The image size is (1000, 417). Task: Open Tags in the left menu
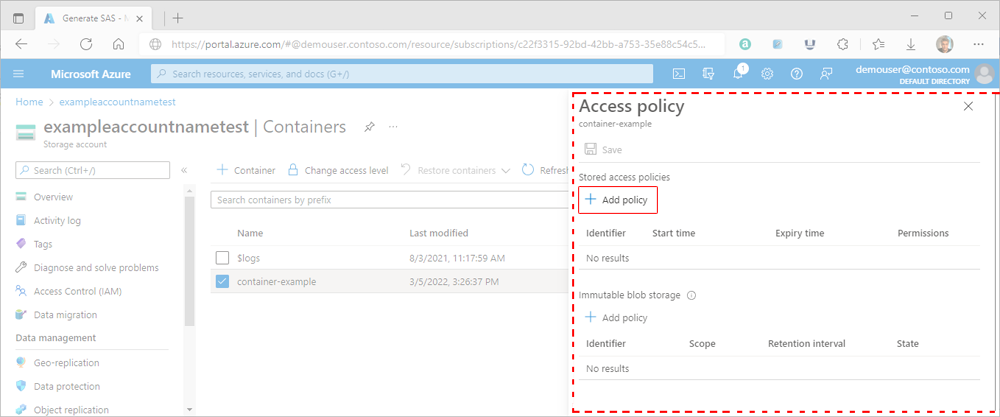tap(43, 244)
